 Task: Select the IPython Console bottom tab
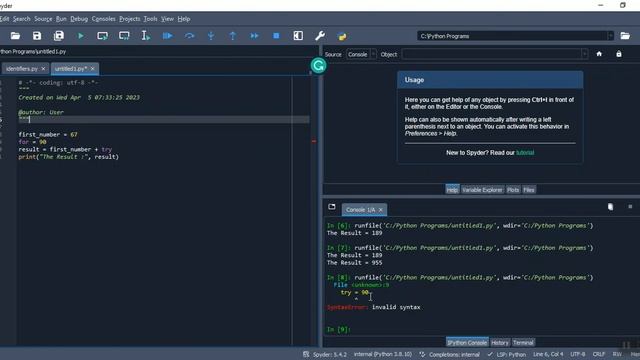[x=467, y=342]
